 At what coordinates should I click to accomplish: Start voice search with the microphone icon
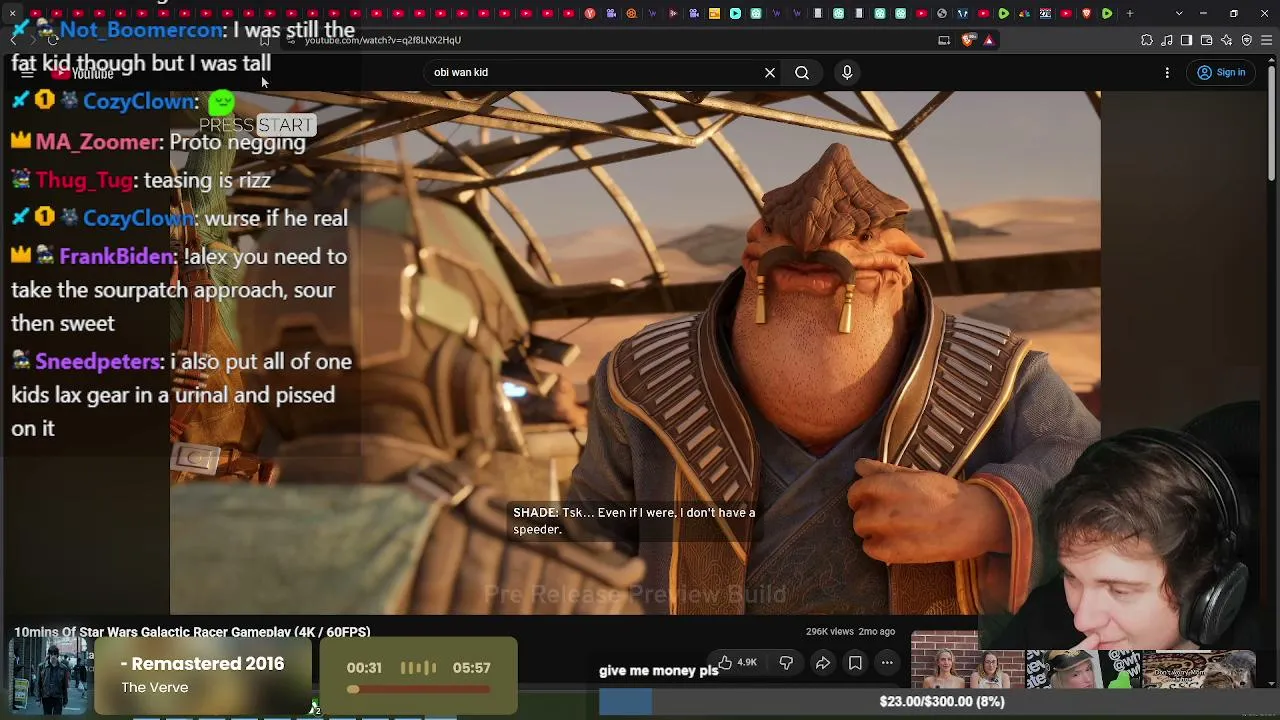click(x=847, y=72)
